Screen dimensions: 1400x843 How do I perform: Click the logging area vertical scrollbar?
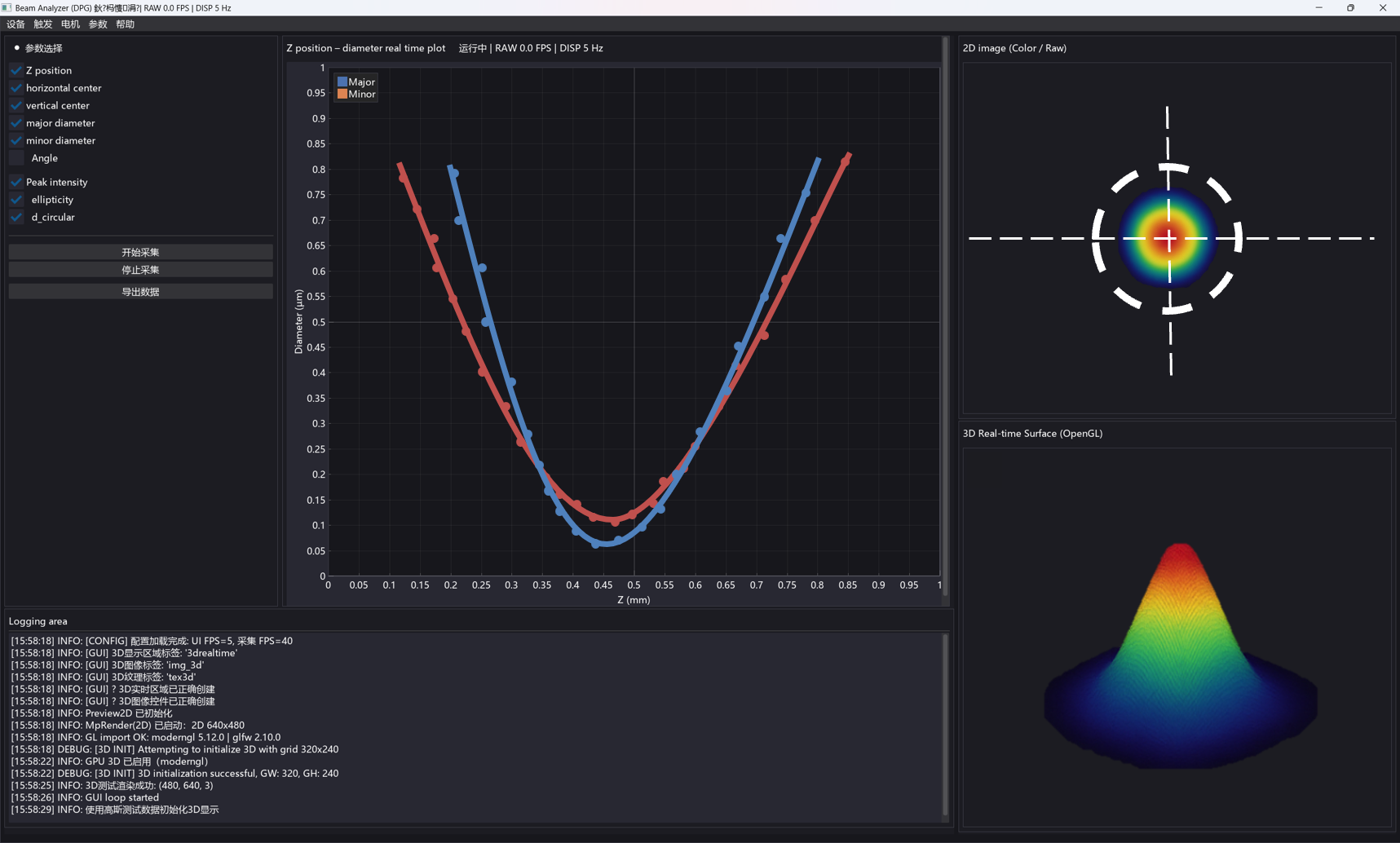(x=945, y=724)
